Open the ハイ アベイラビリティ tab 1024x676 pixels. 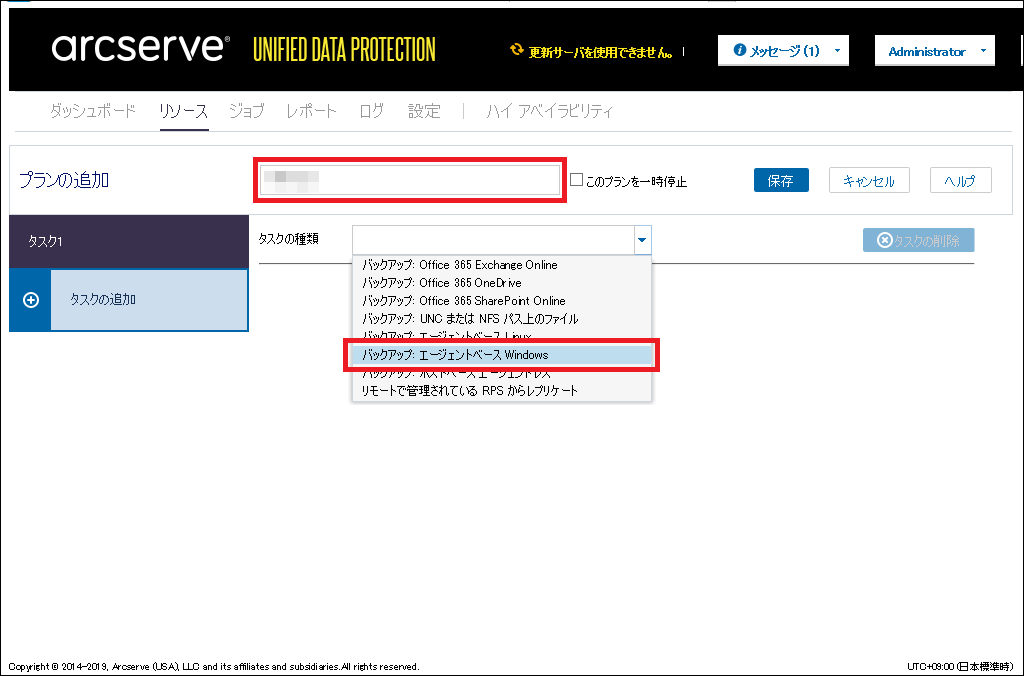[550, 111]
